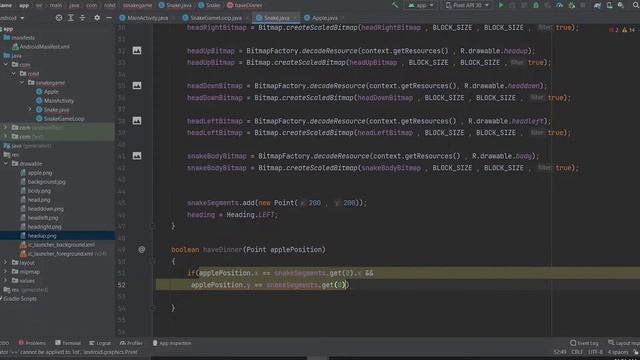Hide the Project panel with minus icon
This screenshot has height=360, width=640.
coord(109,18)
